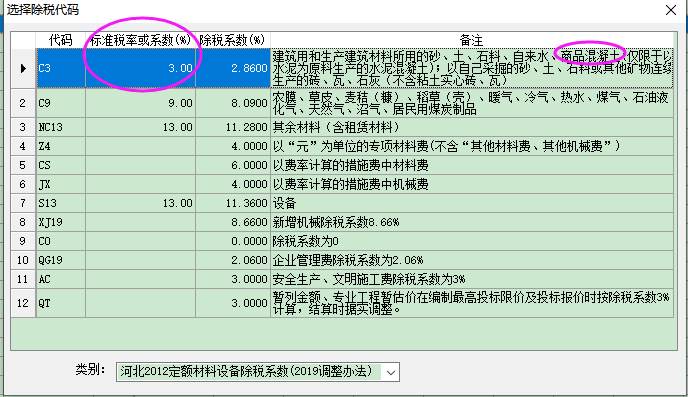688x397 pixels.
Task: Select the S13 code cell
Action: pyautogui.click(x=61, y=203)
